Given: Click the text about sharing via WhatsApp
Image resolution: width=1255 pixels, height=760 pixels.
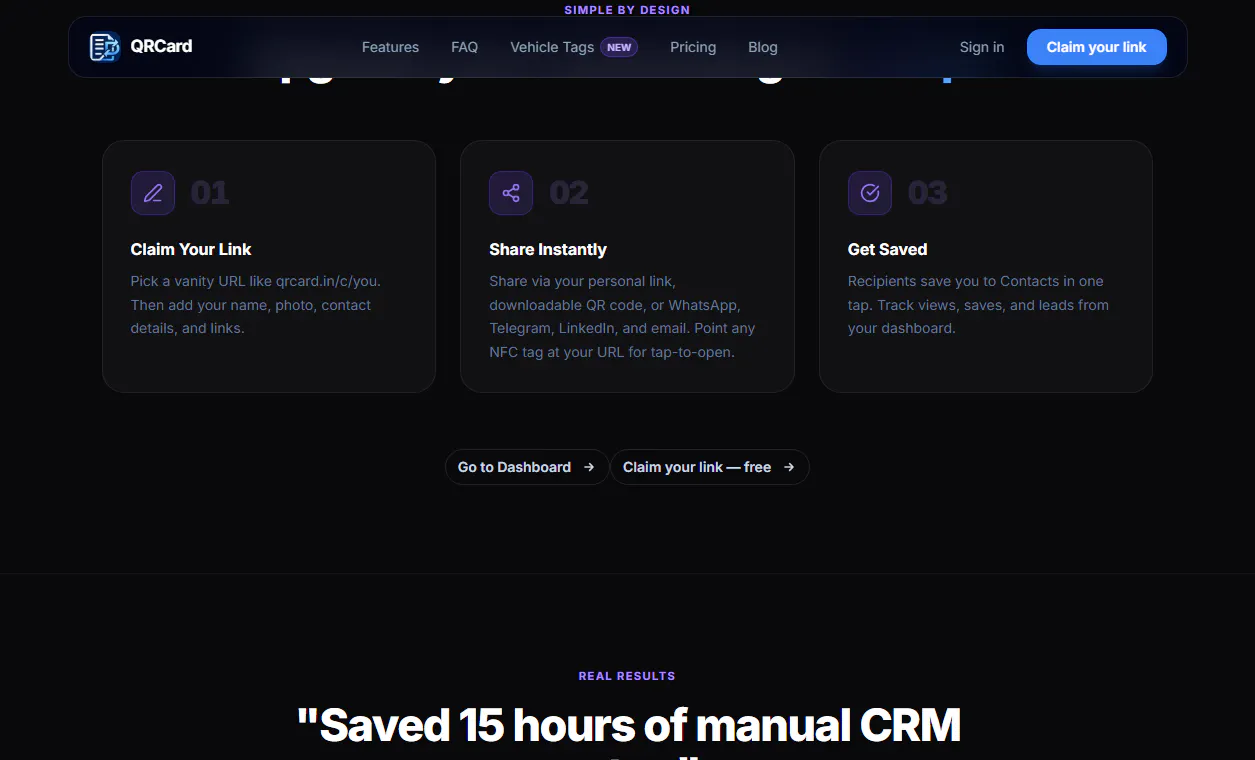Looking at the screenshot, I should [622, 316].
